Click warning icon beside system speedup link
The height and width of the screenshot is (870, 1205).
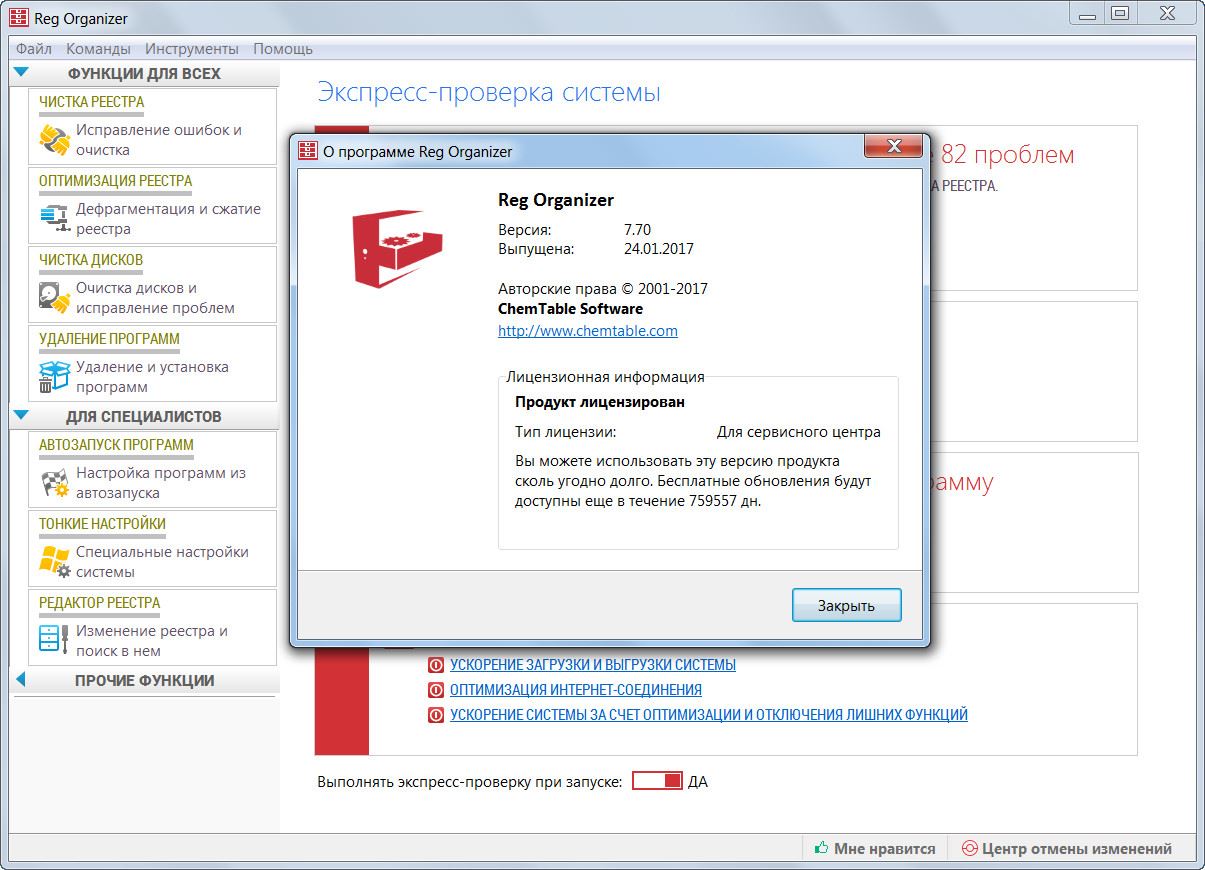pos(435,715)
